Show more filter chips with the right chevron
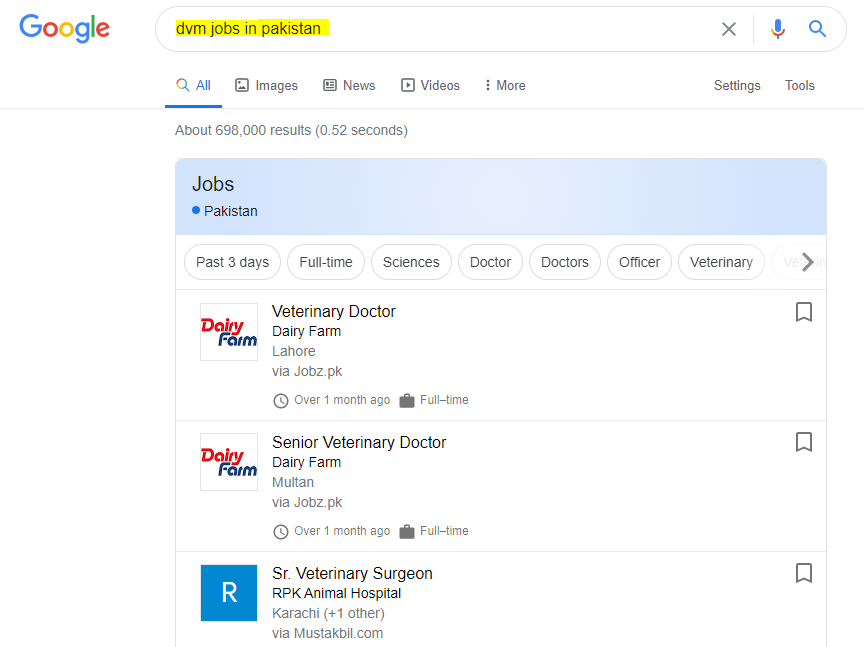 (807, 262)
